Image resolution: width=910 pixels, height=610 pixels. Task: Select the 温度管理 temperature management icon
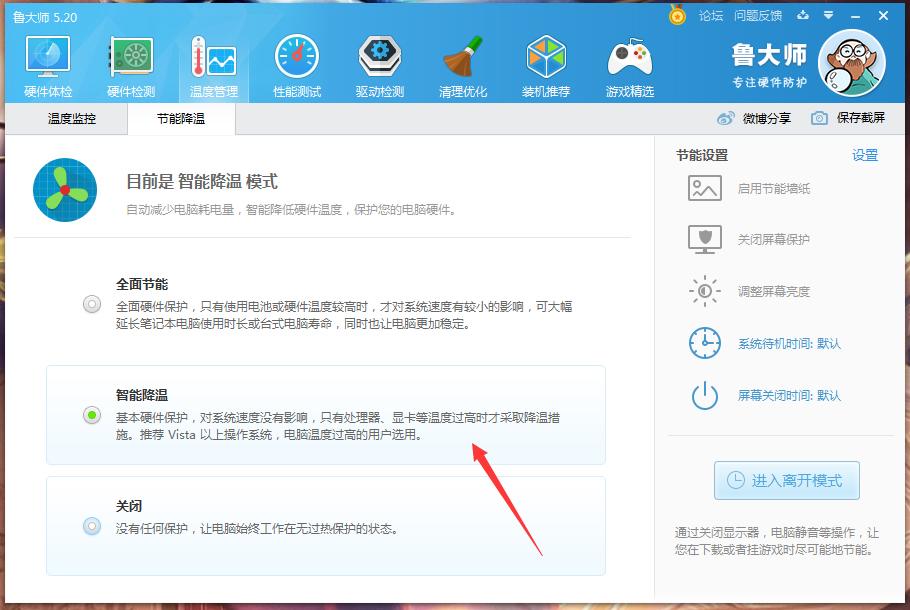pos(214,56)
